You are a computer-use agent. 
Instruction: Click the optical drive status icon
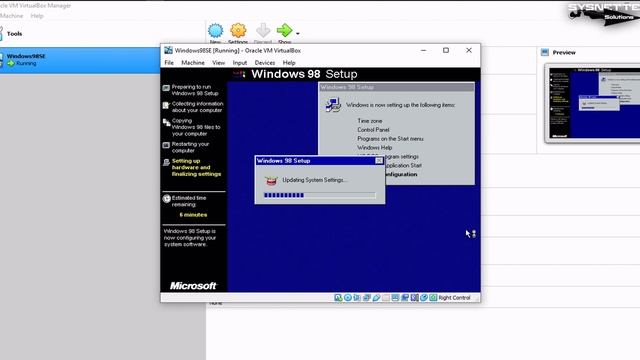pyautogui.click(x=347, y=298)
